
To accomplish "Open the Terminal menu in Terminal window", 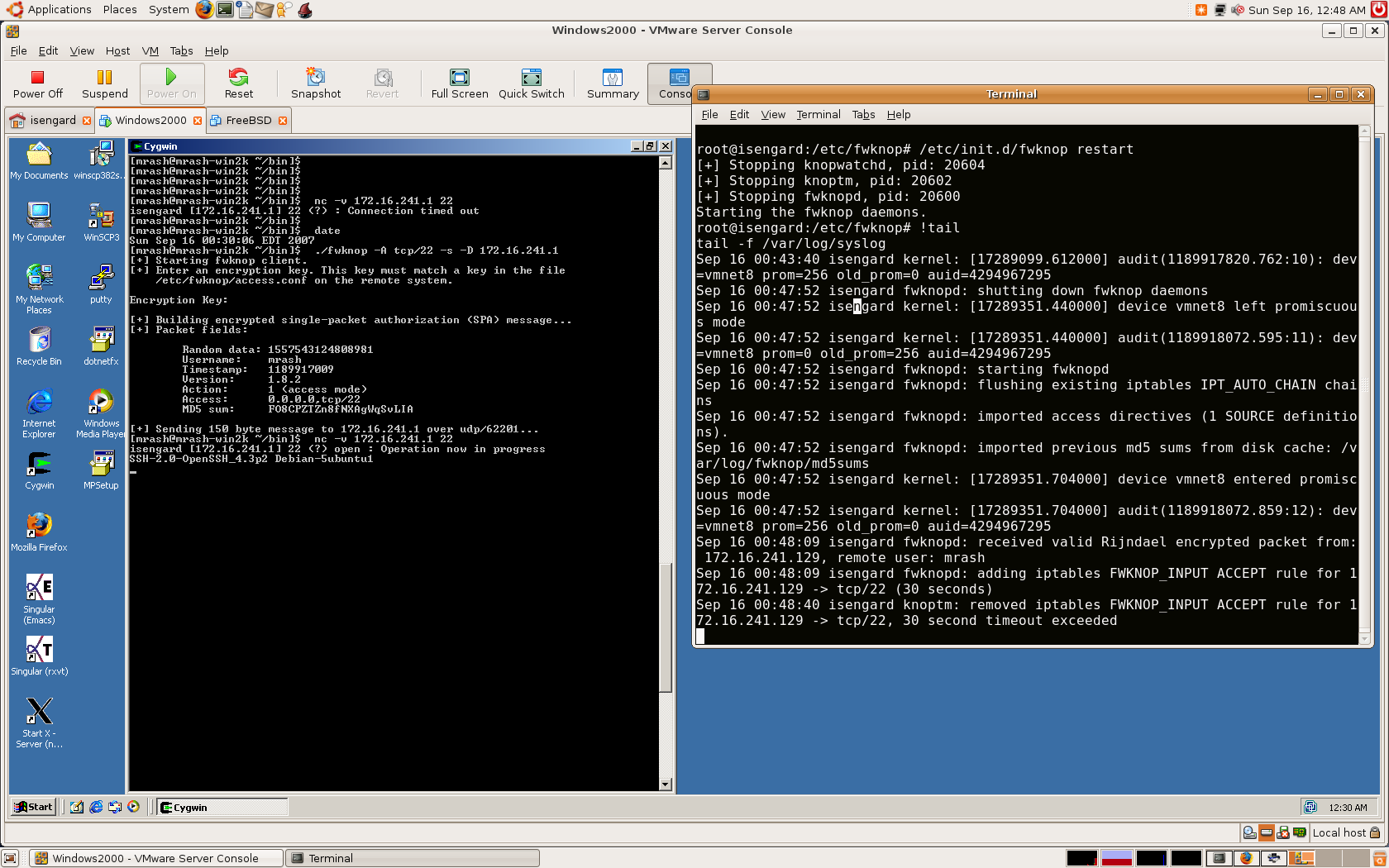I will [x=818, y=115].
